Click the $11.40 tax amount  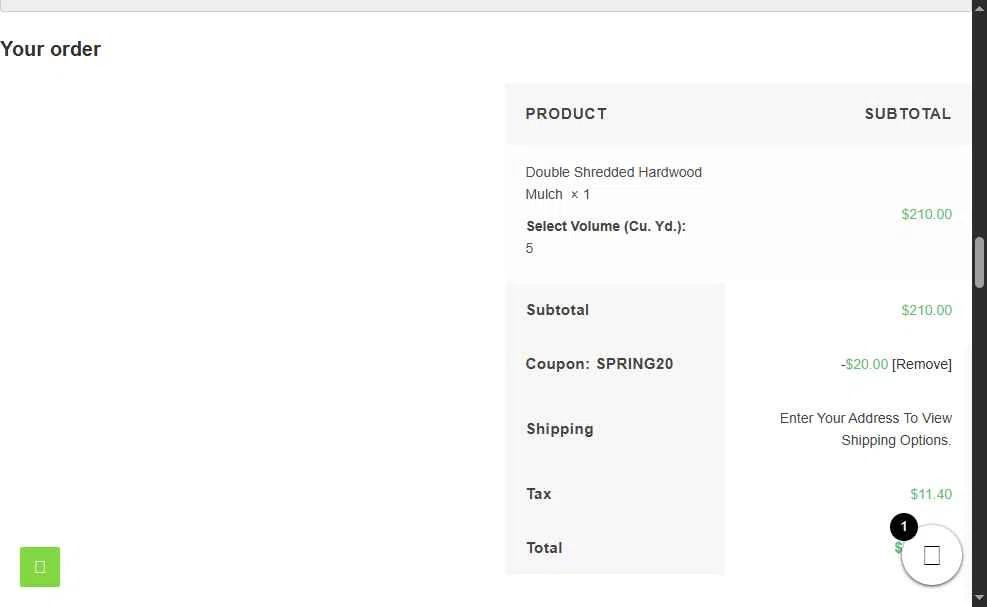coord(931,494)
